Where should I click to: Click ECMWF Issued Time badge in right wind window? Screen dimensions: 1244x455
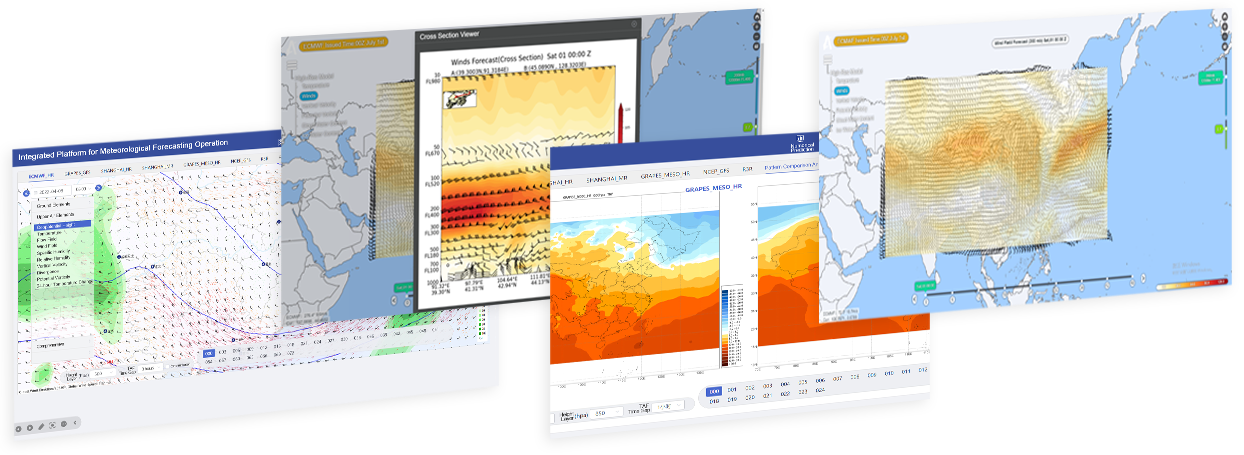870,39
